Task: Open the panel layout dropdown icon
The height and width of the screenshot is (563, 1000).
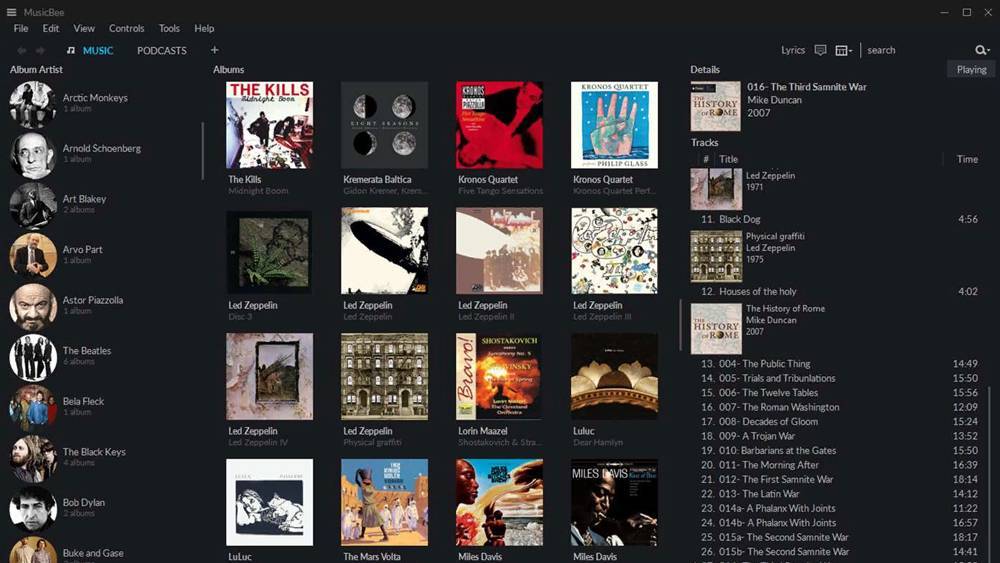Action: [843, 50]
